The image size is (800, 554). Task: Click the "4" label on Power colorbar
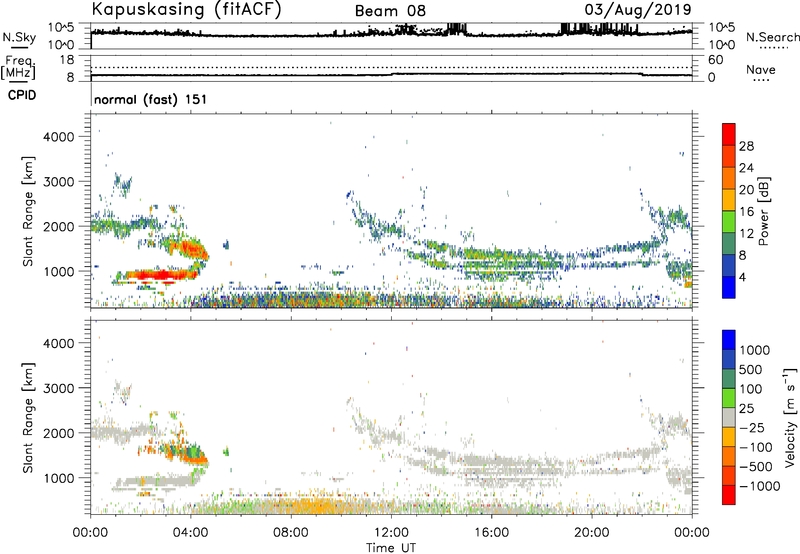743,277
